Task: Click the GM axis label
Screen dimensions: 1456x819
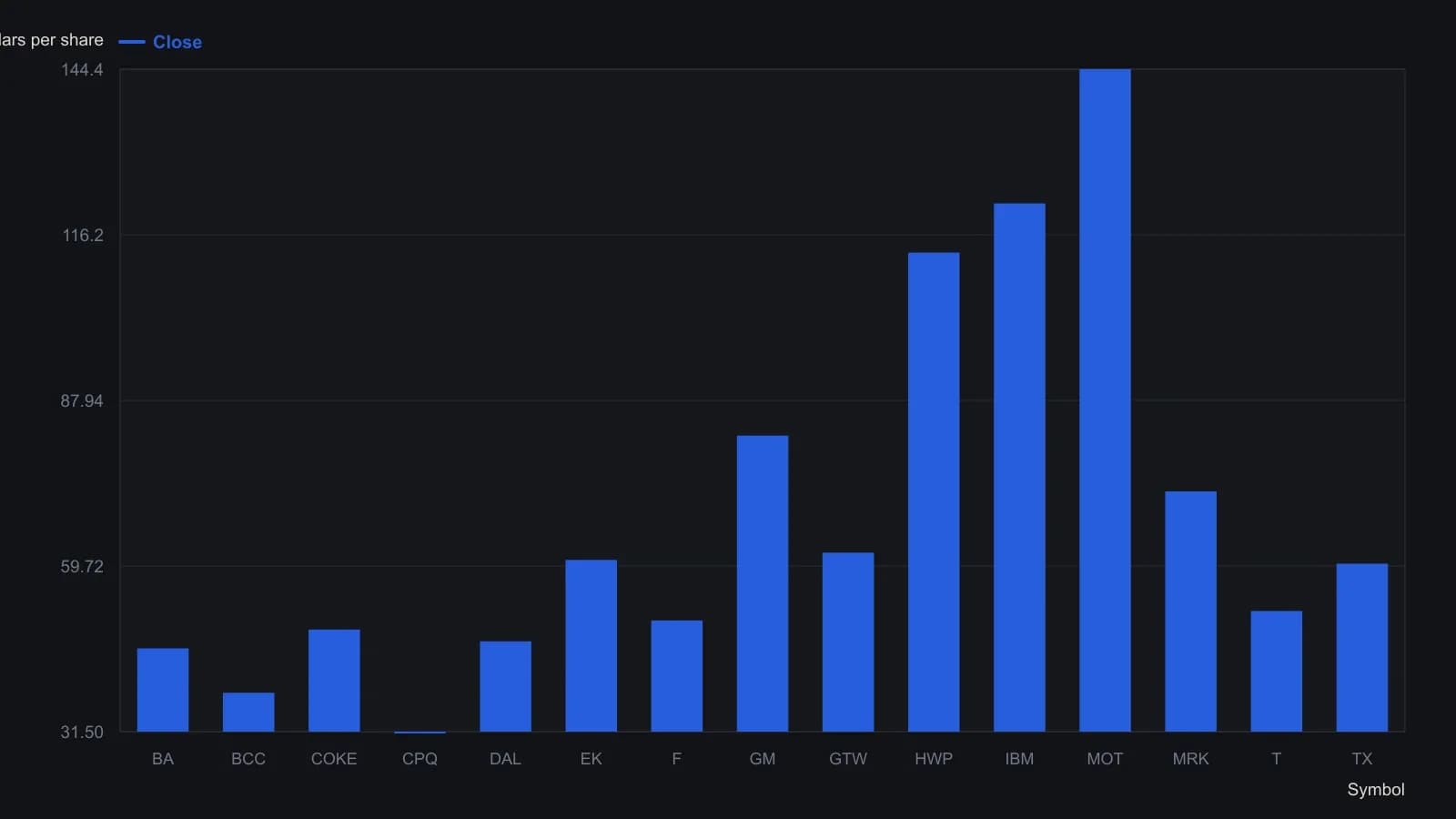Action: 763,759
